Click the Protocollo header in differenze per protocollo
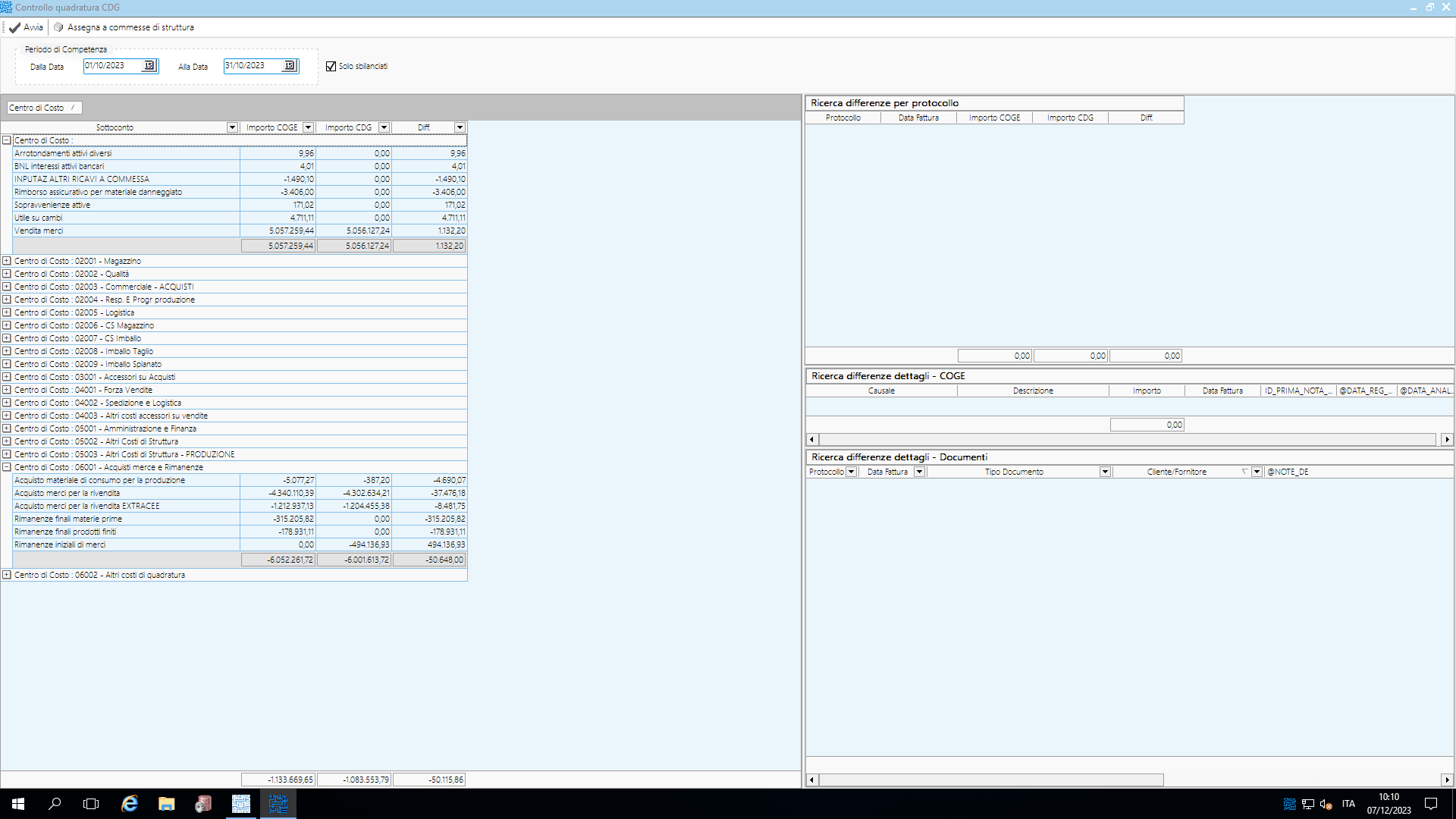This screenshot has width=1456, height=819. click(x=843, y=118)
